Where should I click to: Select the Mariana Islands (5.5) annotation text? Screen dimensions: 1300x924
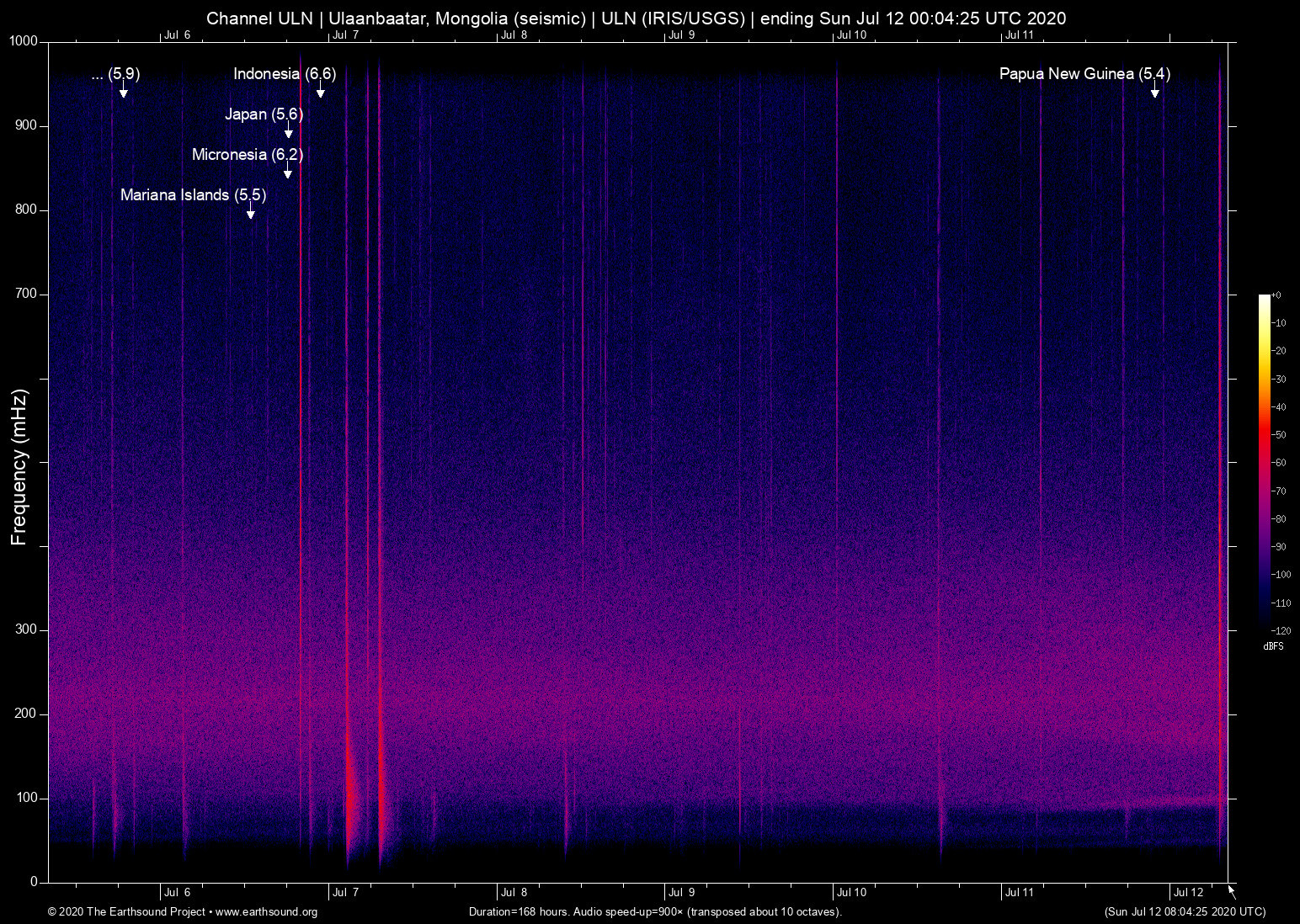(193, 195)
